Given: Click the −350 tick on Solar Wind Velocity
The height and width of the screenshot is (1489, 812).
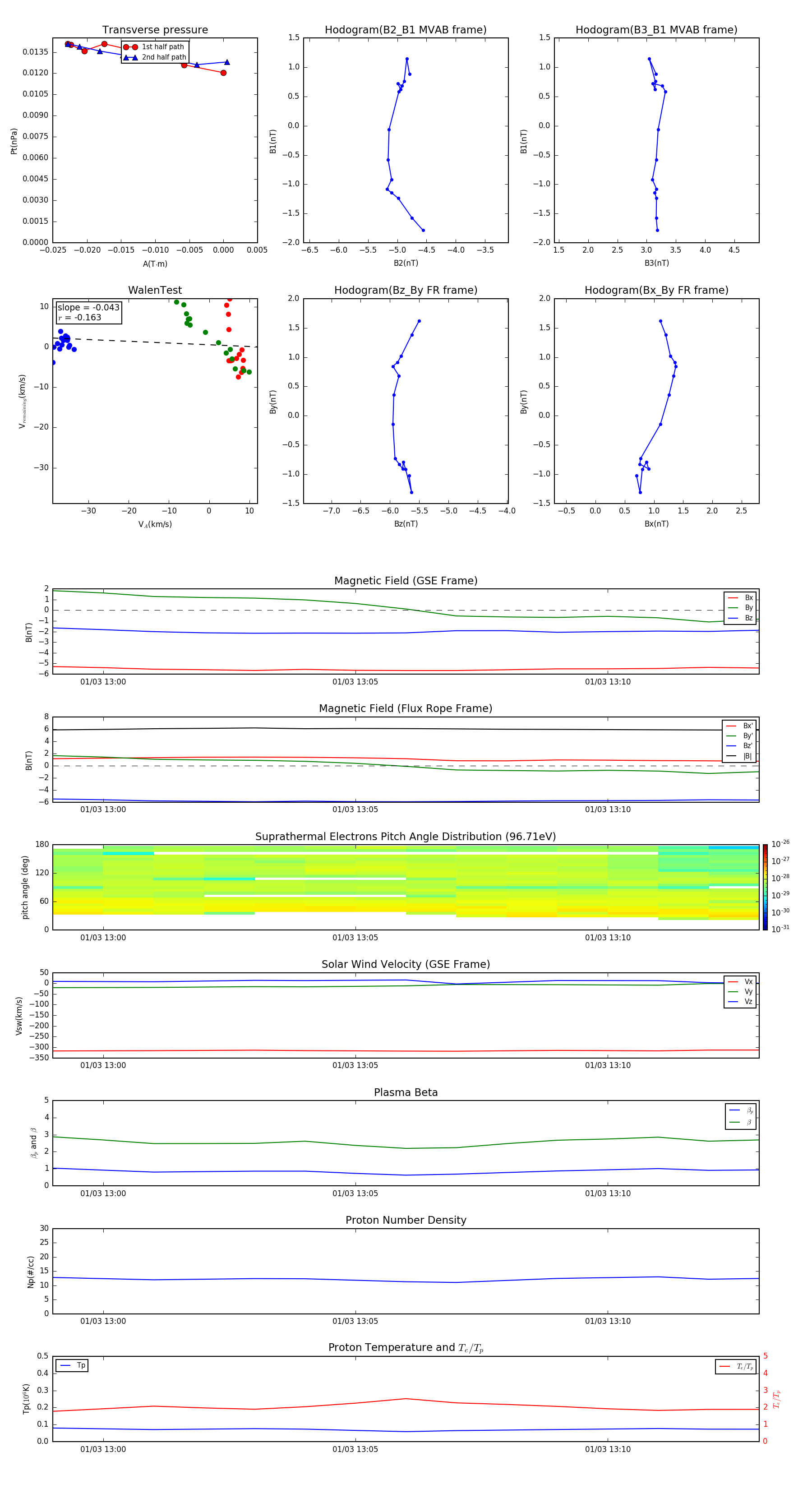Looking at the screenshot, I should 38,1058.
